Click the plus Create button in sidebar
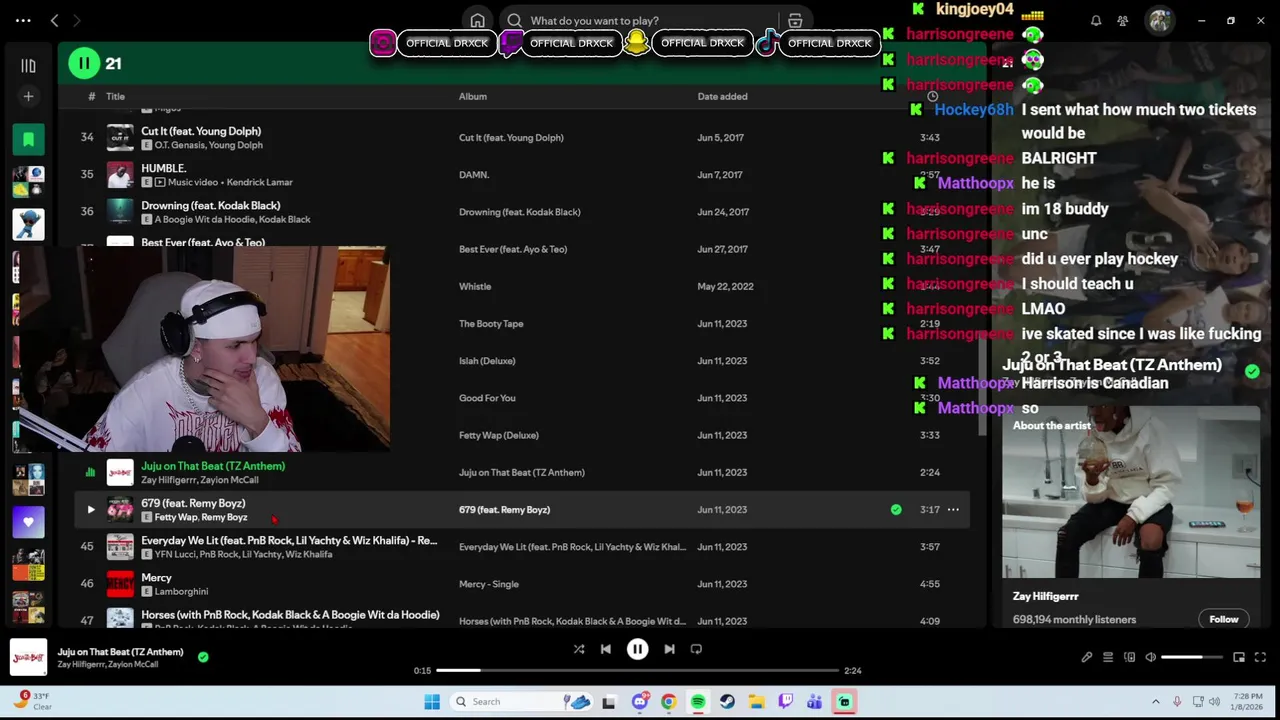This screenshot has height=720, width=1280. coord(28,96)
